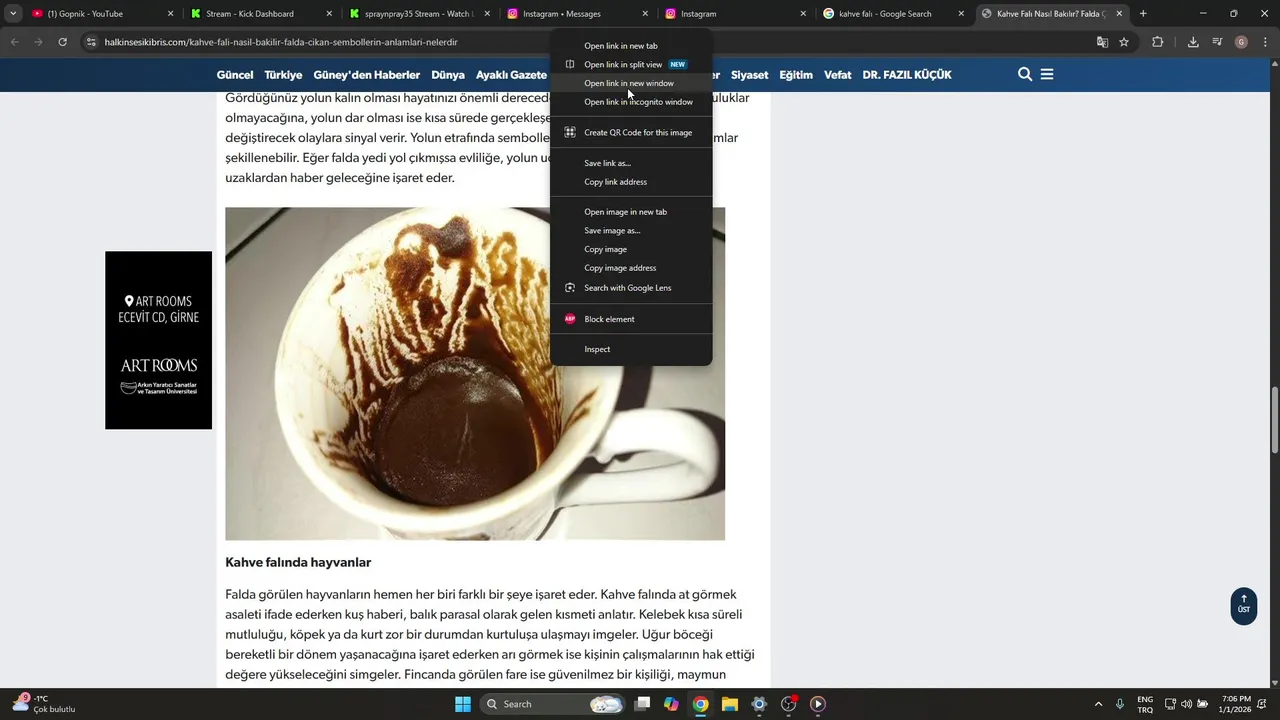The height and width of the screenshot is (720, 1280).
Task: Choose Inspect in context menu
Action: click(631, 349)
